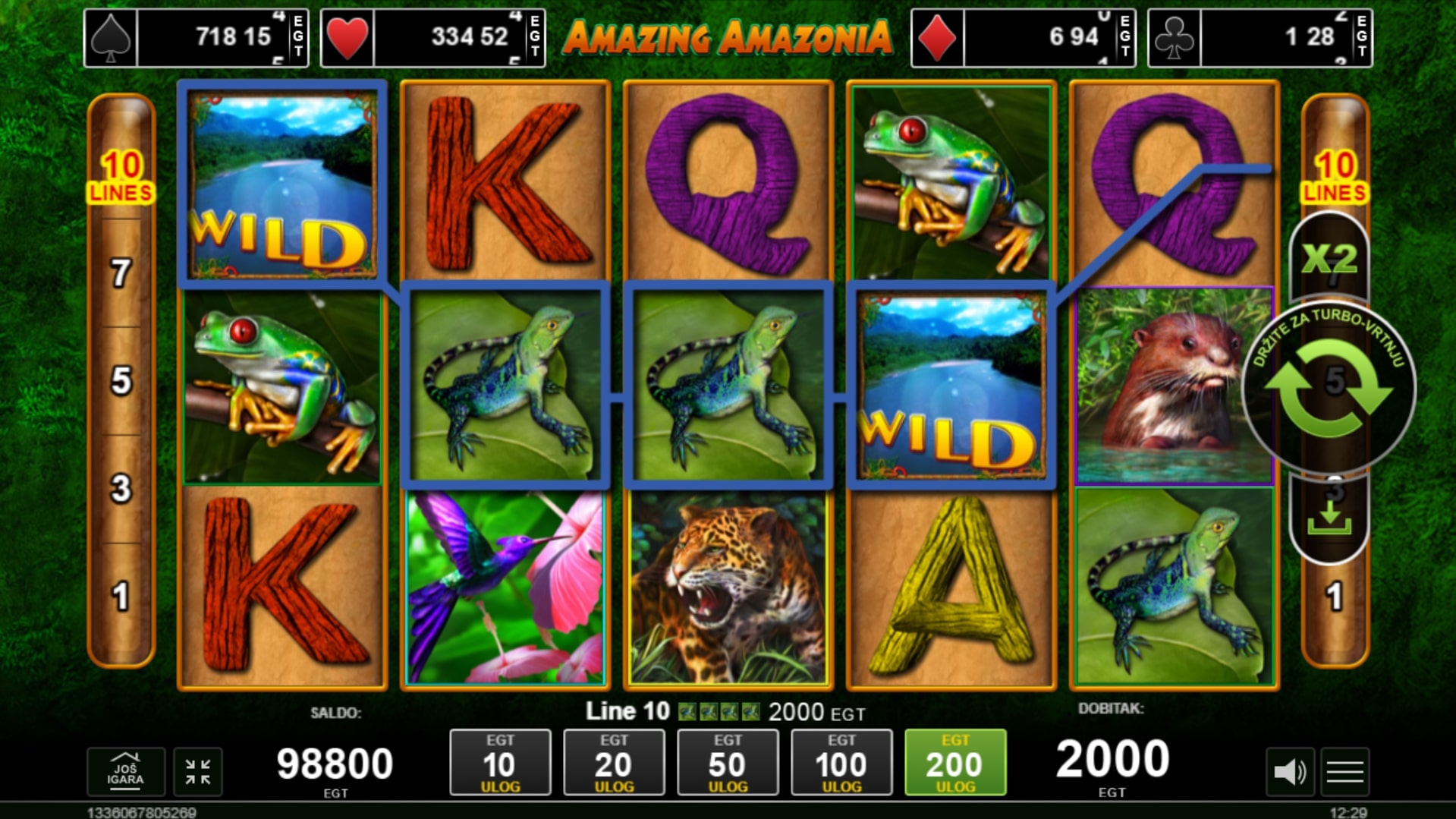Select the 10 ULOG bet
The width and height of the screenshot is (1456, 819).
(500, 762)
